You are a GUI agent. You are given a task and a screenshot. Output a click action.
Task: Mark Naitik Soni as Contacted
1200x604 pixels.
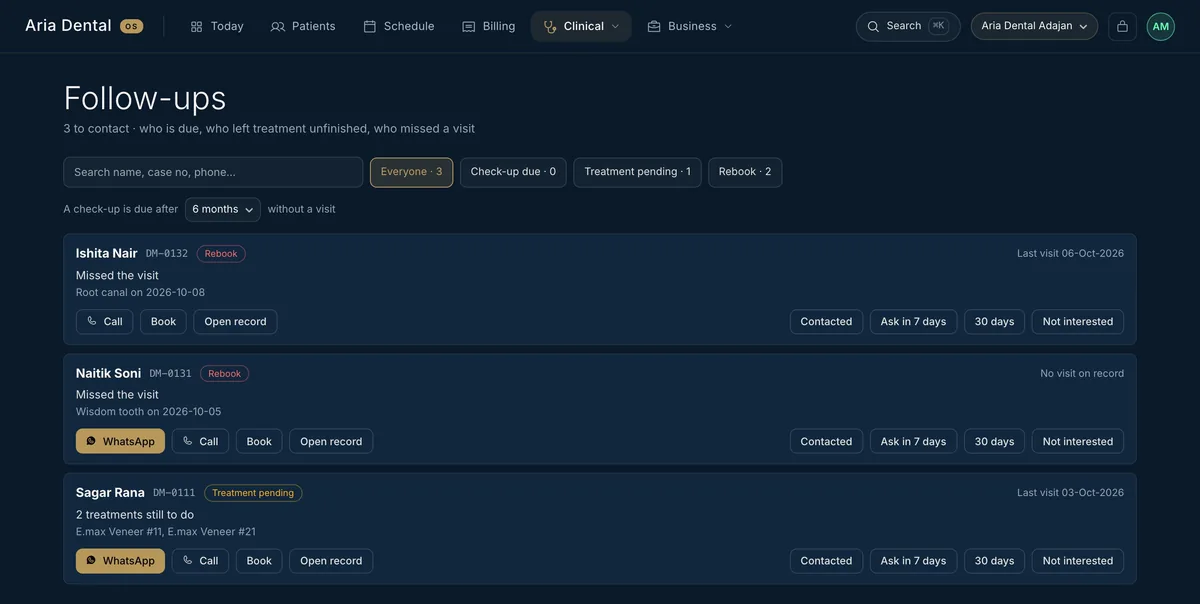click(x=826, y=441)
